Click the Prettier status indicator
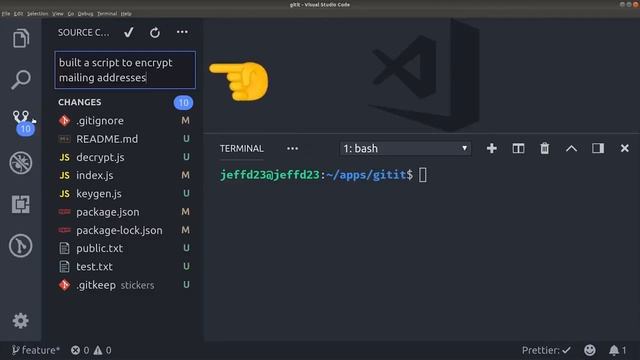The height and width of the screenshot is (360, 640). pos(546,350)
